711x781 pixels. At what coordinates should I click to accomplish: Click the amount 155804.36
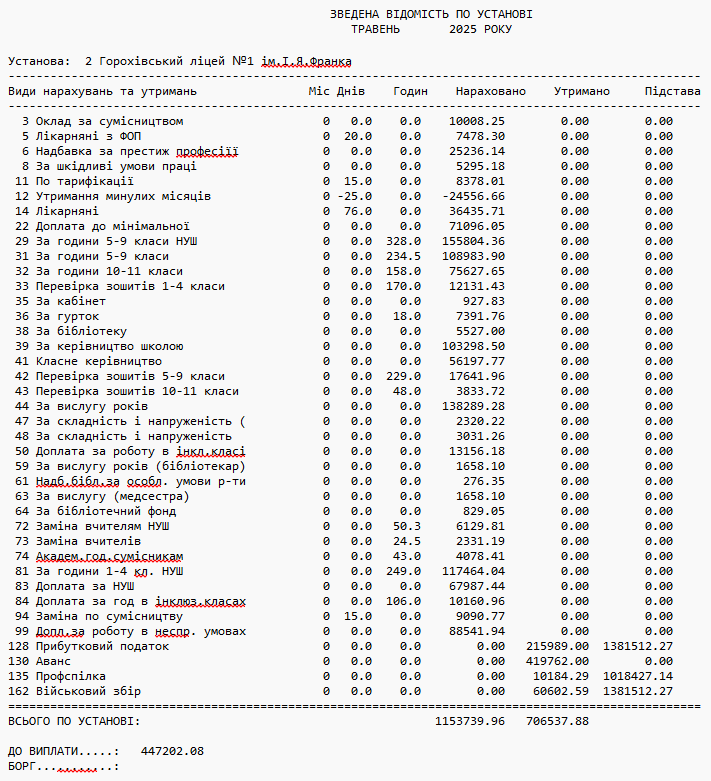pyautogui.click(x=470, y=241)
